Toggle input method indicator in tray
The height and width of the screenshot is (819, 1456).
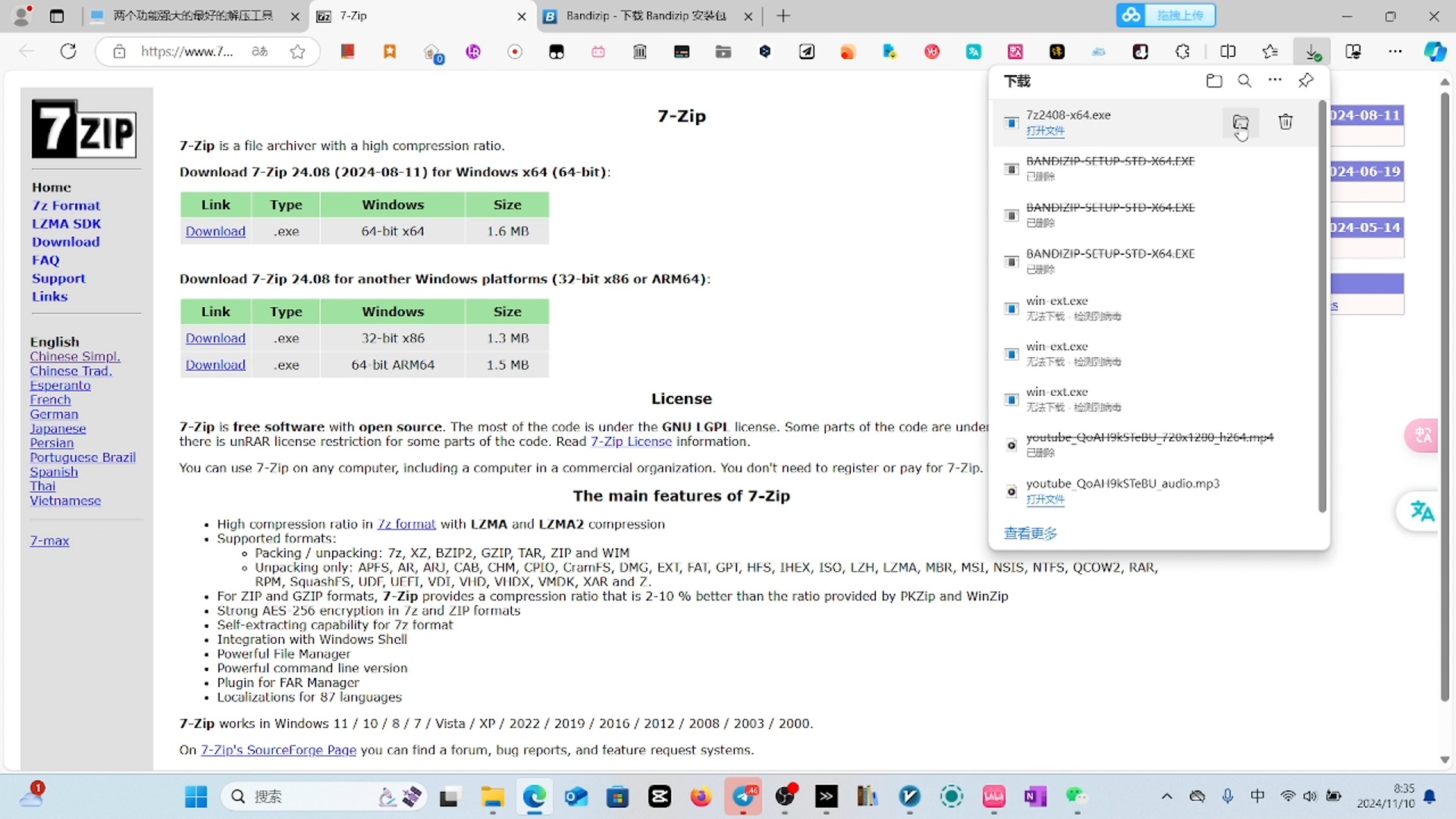pos(1257,796)
